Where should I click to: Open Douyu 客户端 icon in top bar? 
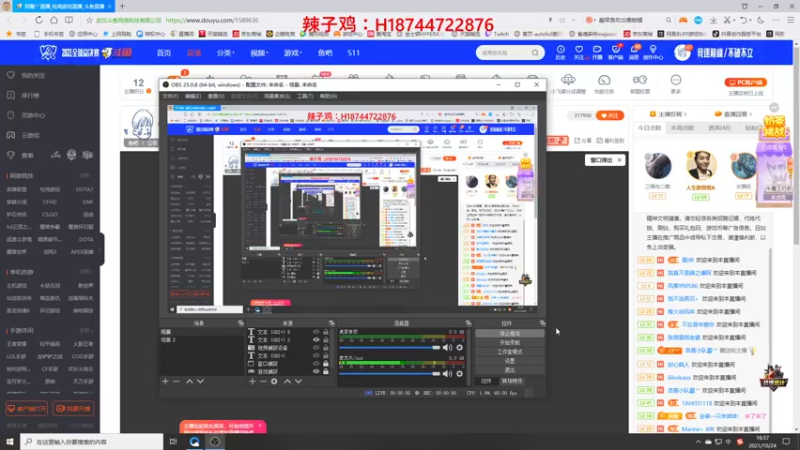tap(615, 53)
